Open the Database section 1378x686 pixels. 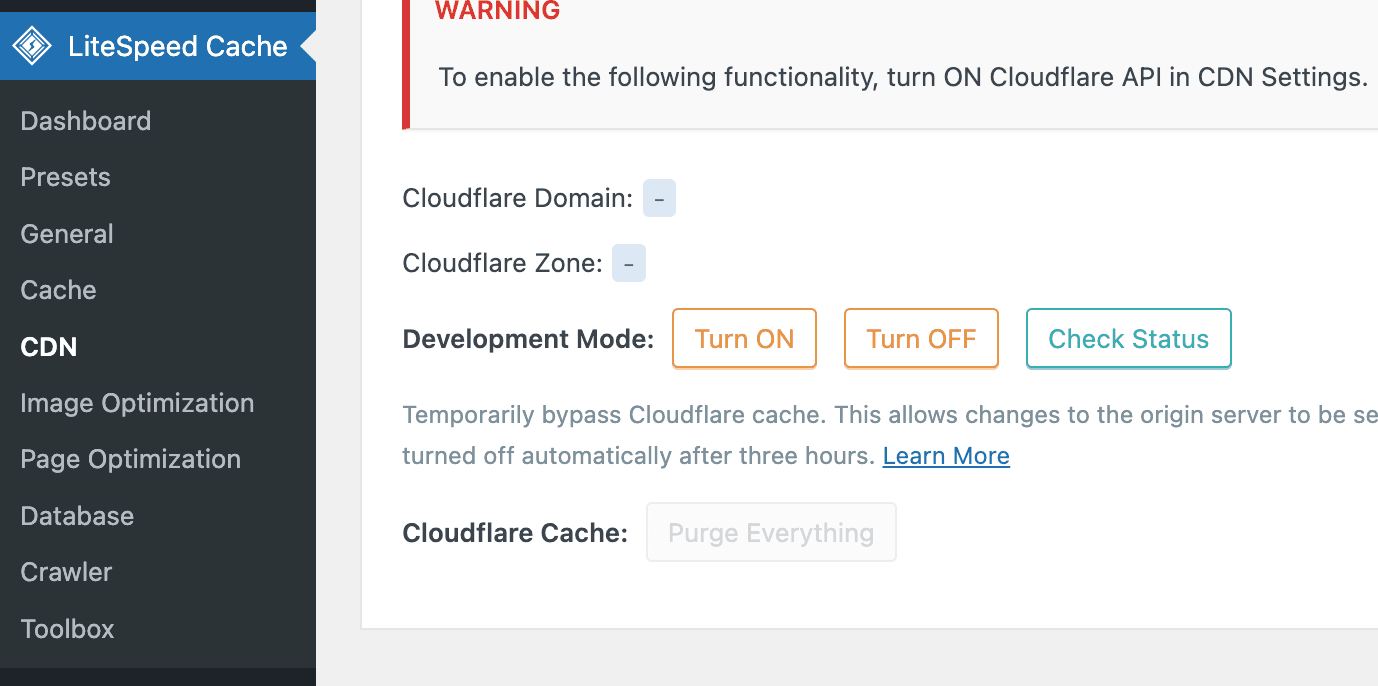coord(76,515)
